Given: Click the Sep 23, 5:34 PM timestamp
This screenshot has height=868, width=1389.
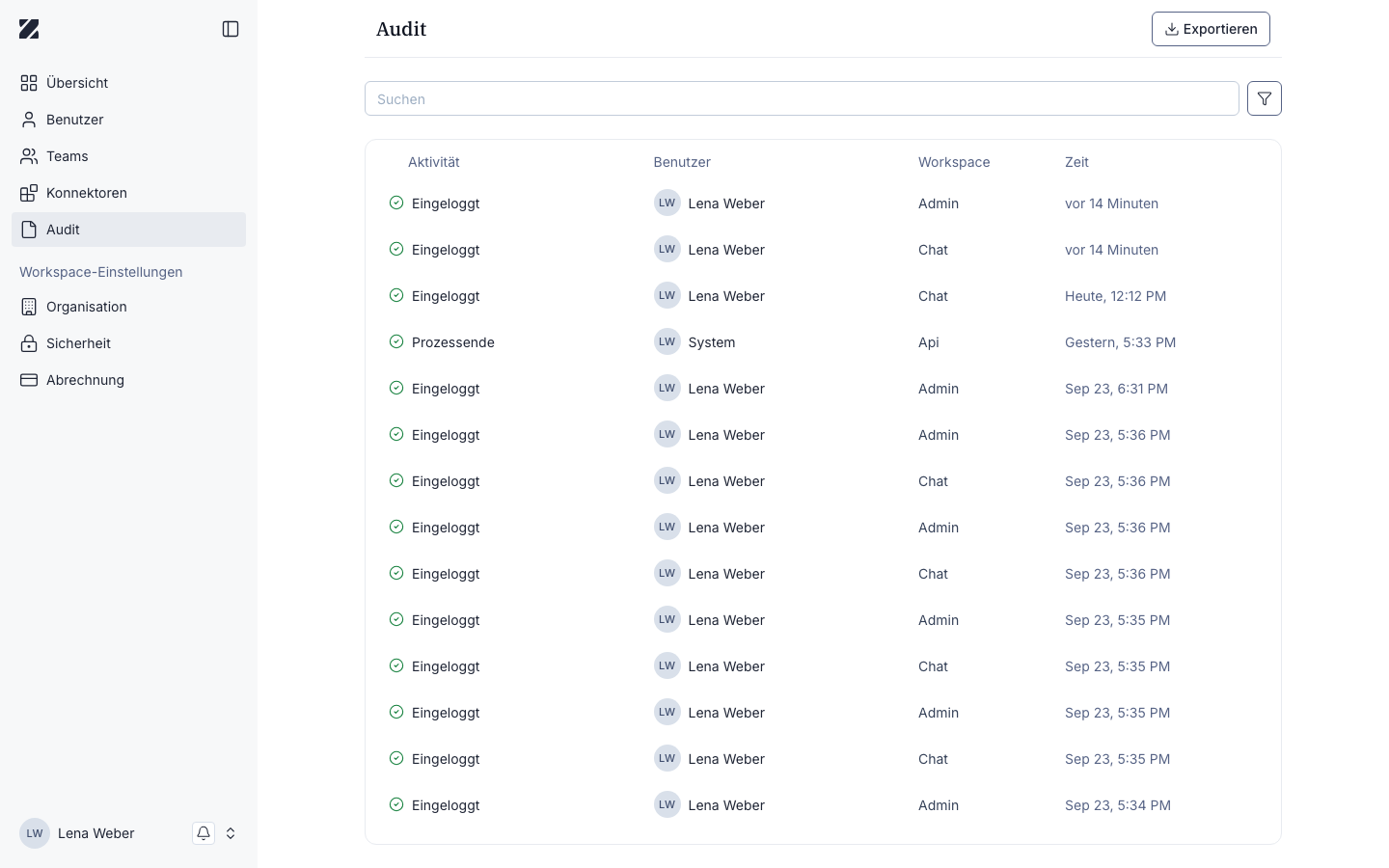Looking at the screenshot, I should click(x=1118, y=805).
